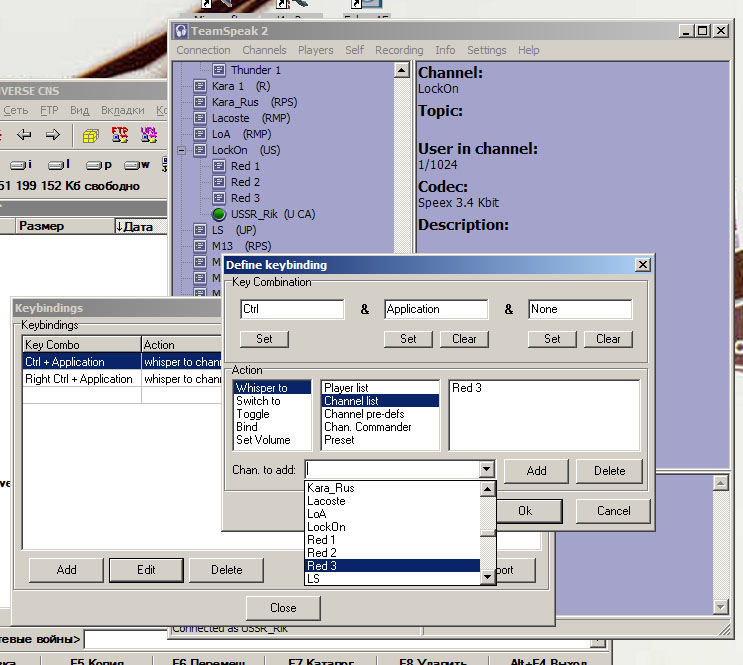Open the Players menu
The height and width of the screenshot is (665, 743).
[316, 50]
